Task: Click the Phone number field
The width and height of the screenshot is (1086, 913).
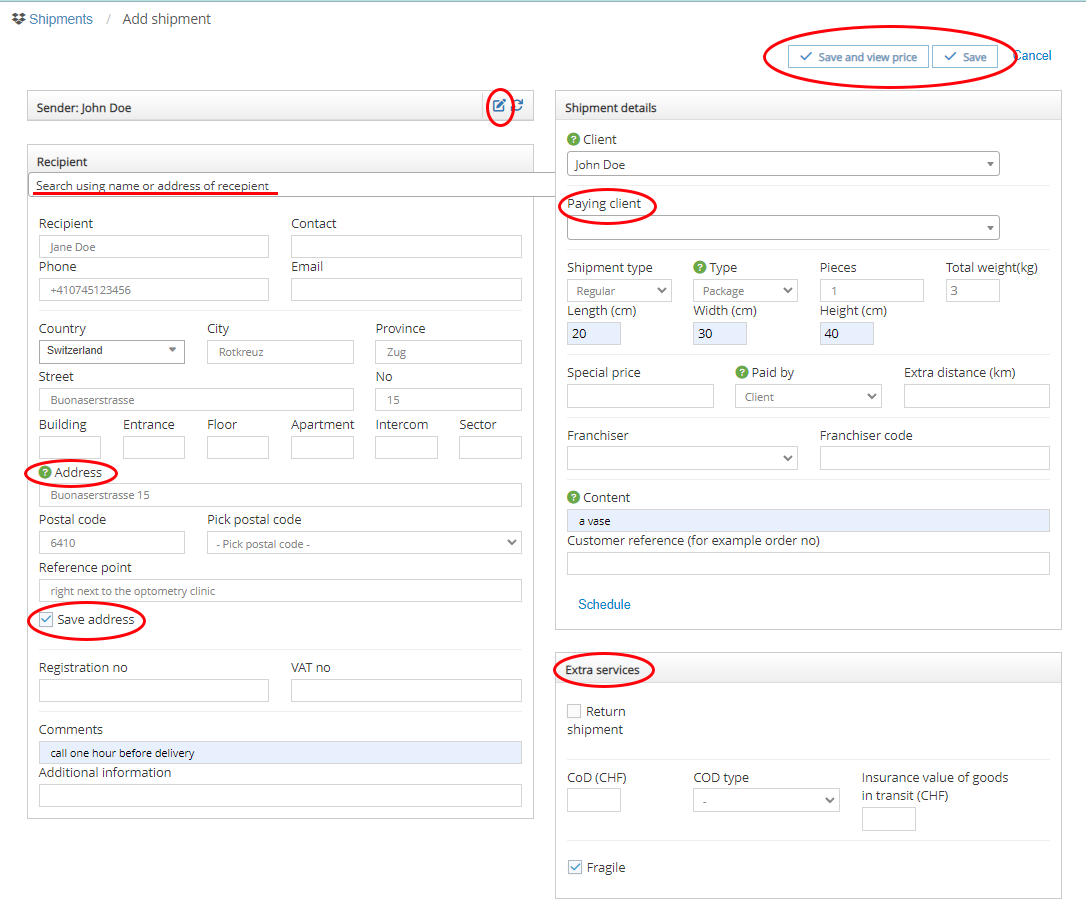Action: click(x=154, y=290)
